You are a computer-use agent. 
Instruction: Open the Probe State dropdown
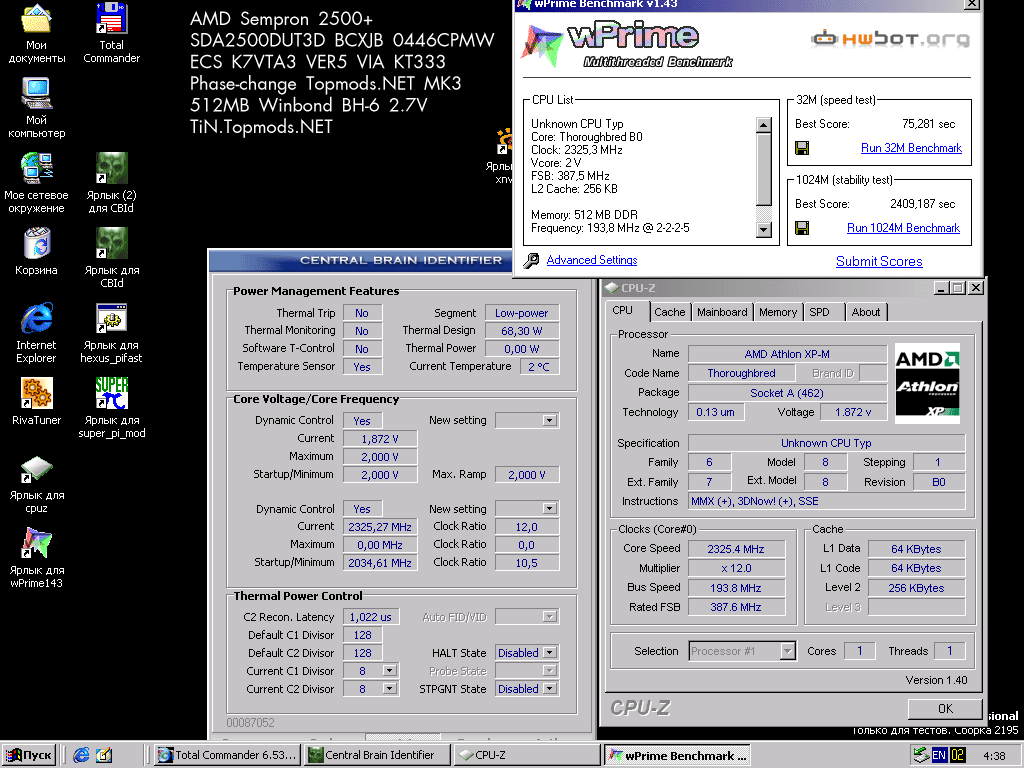coord(550,671)
